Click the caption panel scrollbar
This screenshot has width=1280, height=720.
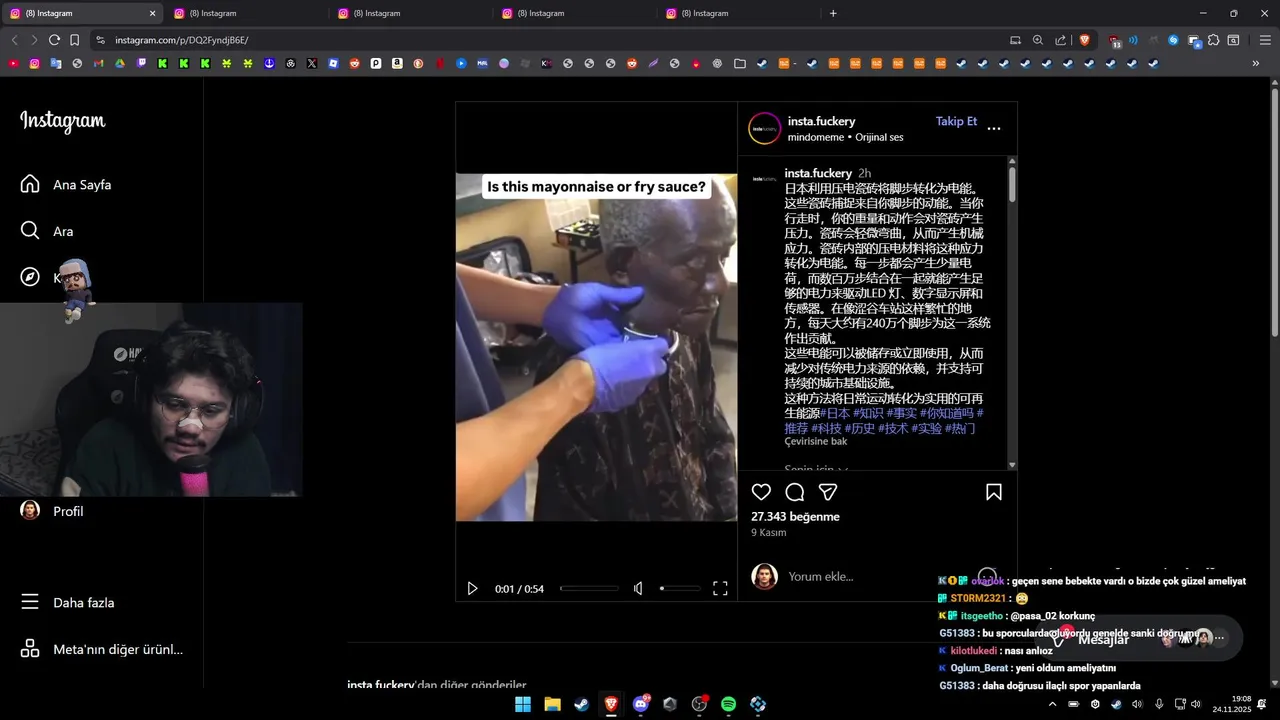pyautogui.click(x=1012, y=184)
